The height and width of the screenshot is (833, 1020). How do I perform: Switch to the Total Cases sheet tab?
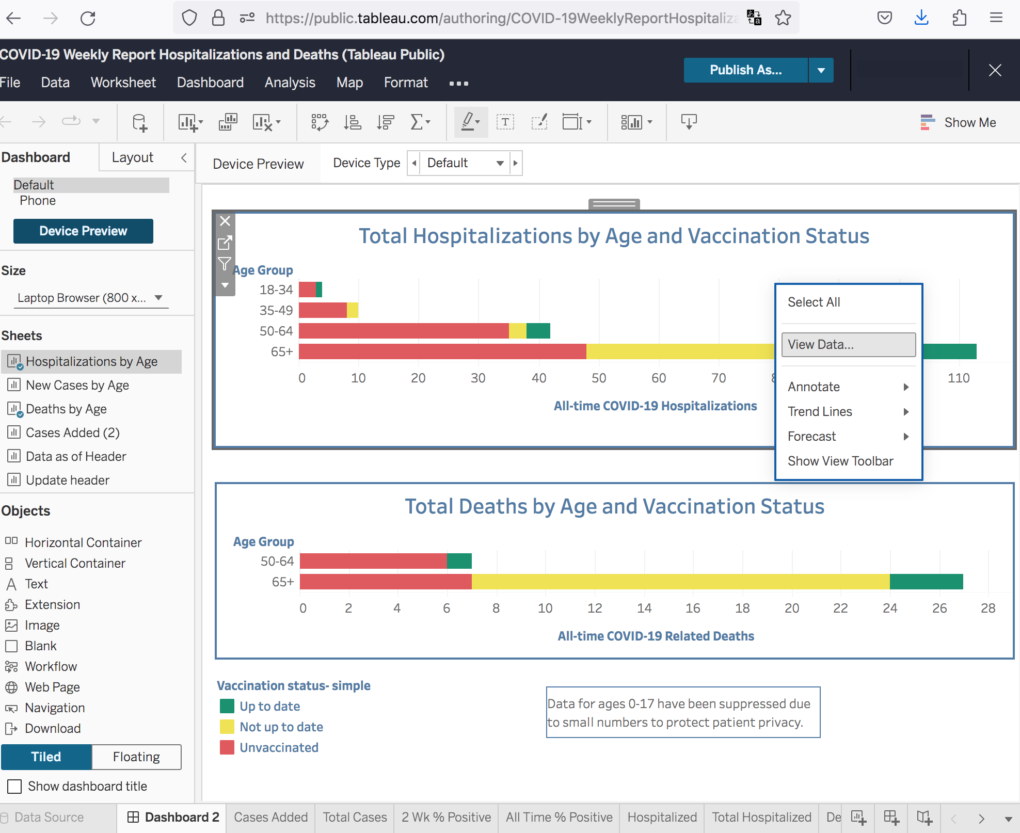click(354, 817)
